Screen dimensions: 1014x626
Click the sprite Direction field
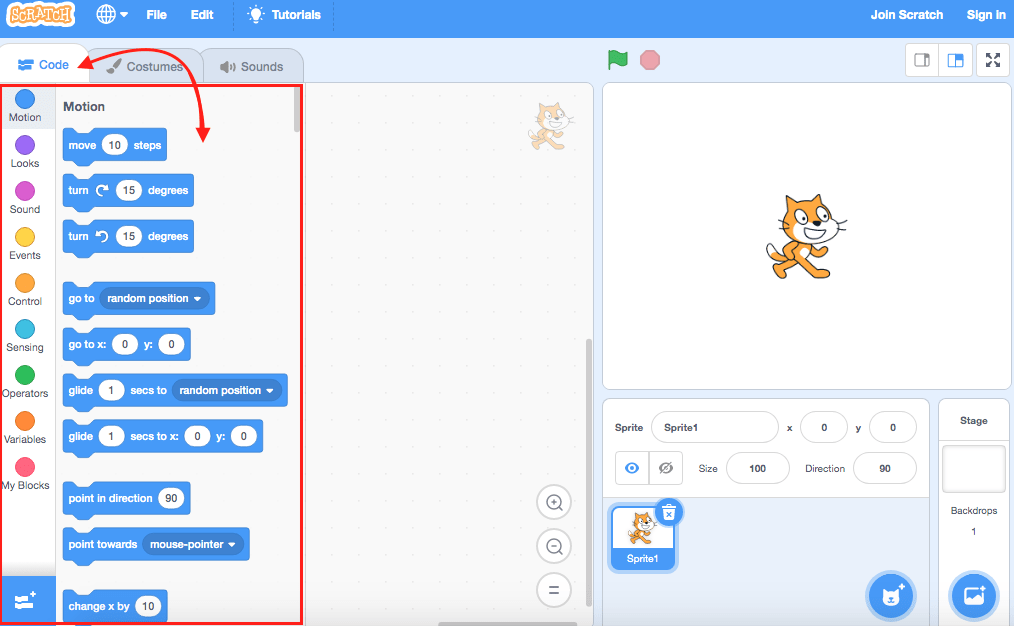(885, 468)
